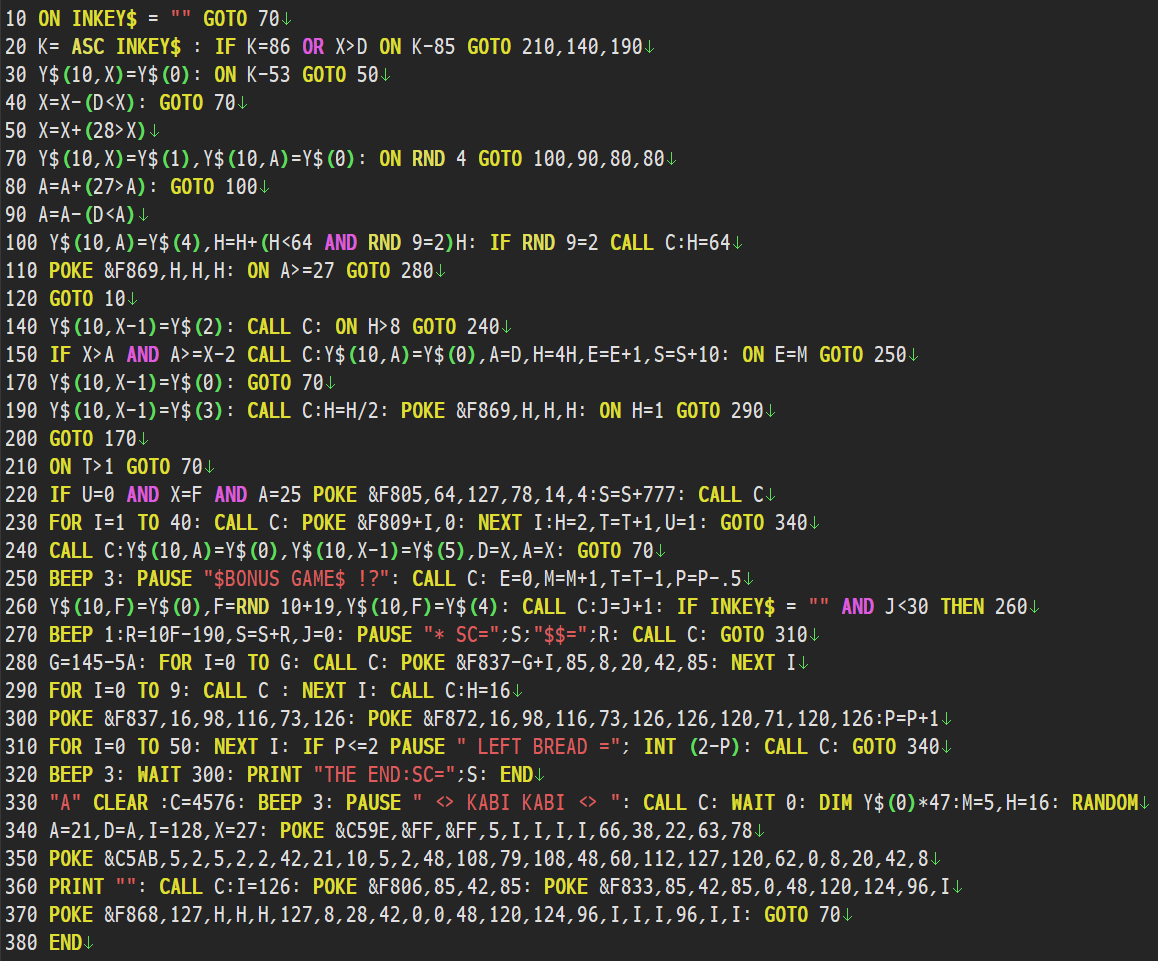Place cursor on the RANDOM keyword
The height and width of the screenshot is (961, 1158).
tap(1105, 802)
